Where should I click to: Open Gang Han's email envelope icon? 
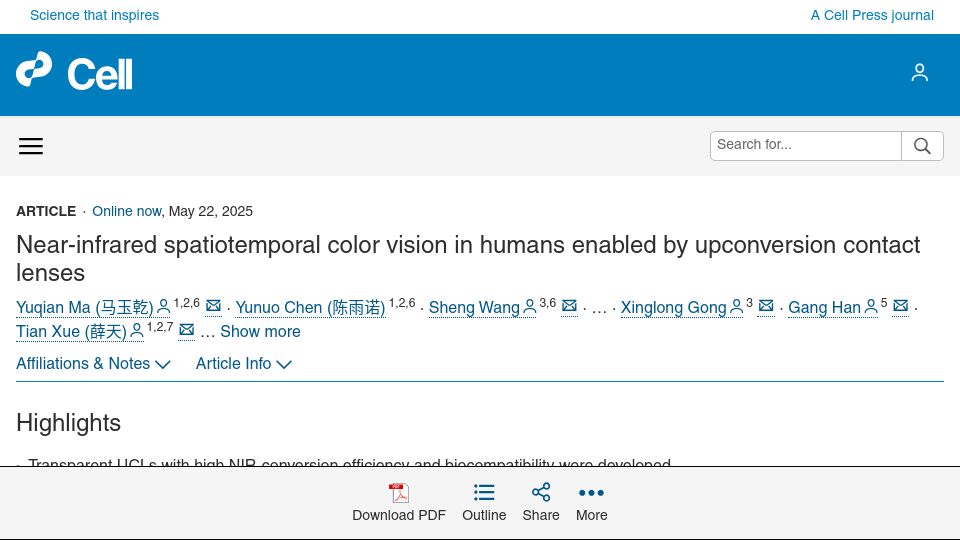click(901, 306)
